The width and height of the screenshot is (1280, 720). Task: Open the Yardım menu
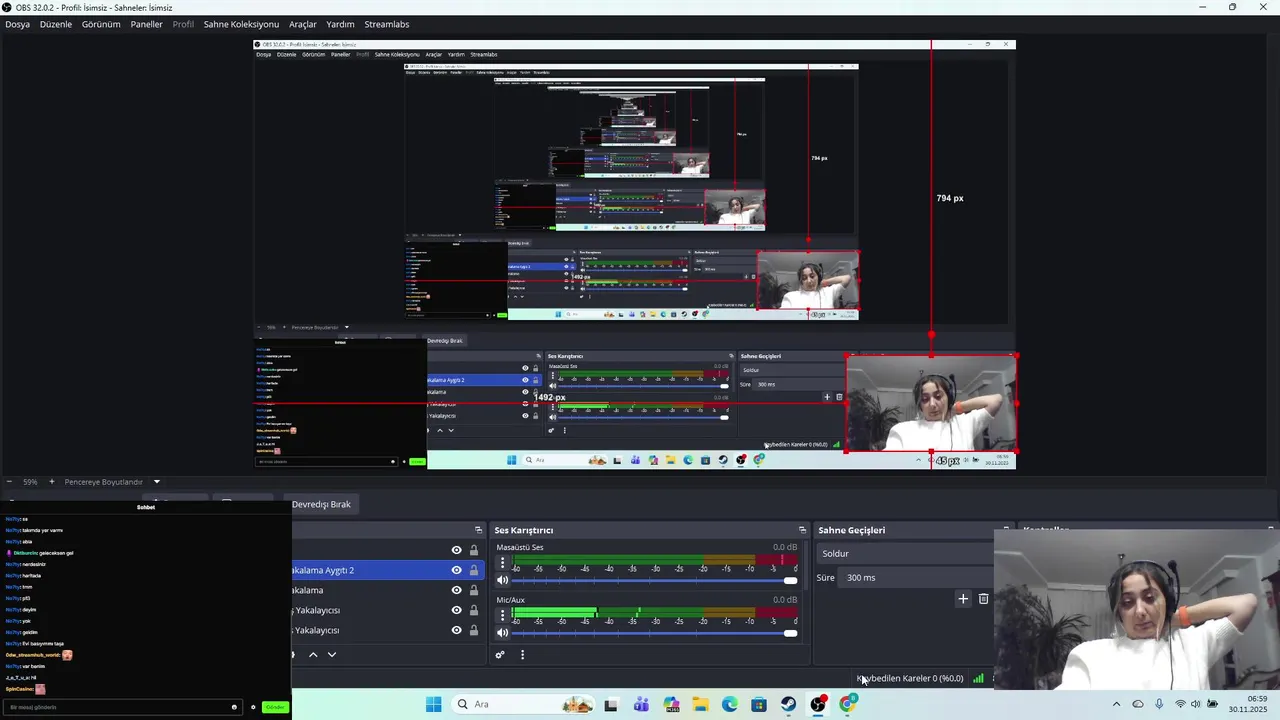pyautogui.click(x=340, y=24)
